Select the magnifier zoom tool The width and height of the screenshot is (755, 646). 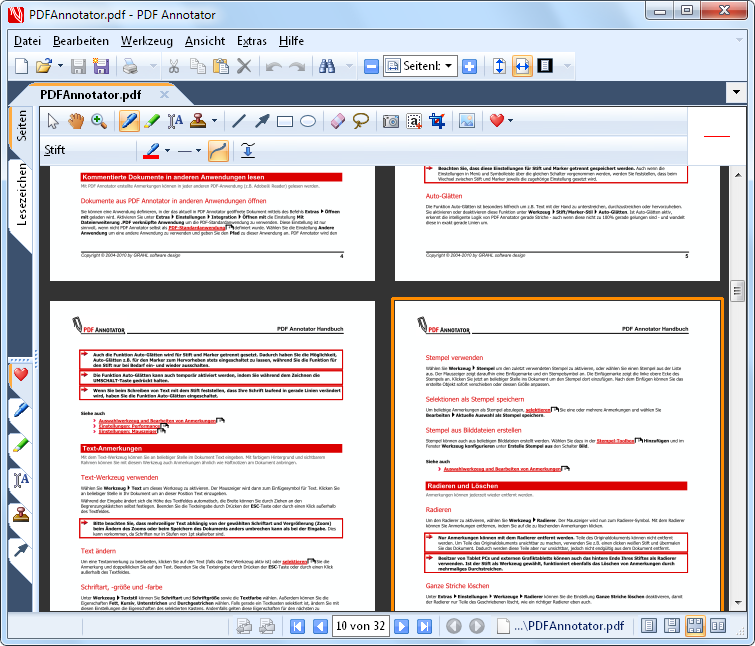(x=99, y=121)
